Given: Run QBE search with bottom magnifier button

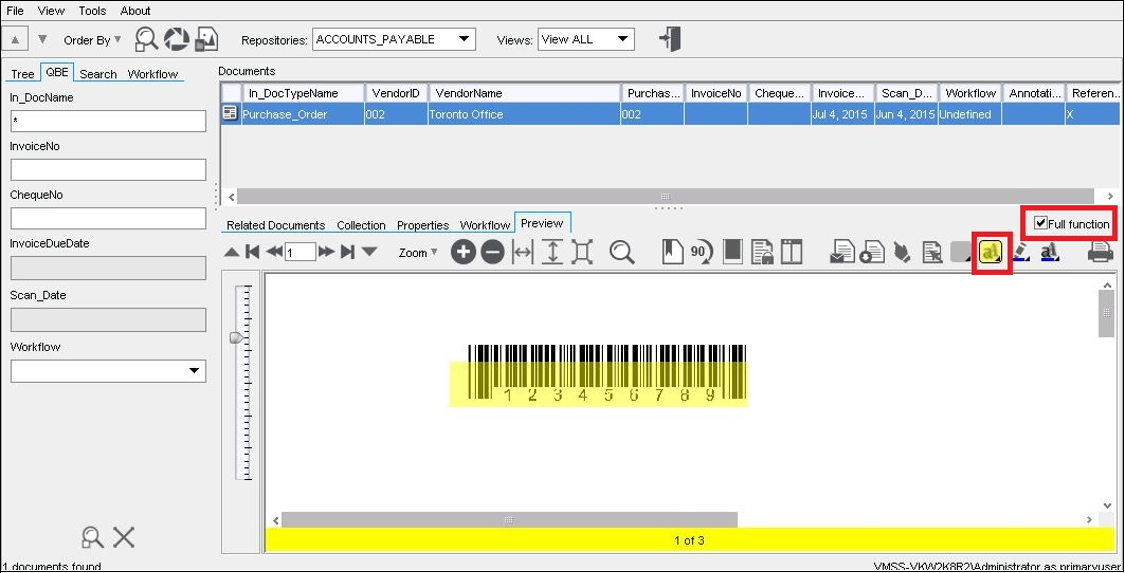Looking at the screenshot, I should [93, 536].
